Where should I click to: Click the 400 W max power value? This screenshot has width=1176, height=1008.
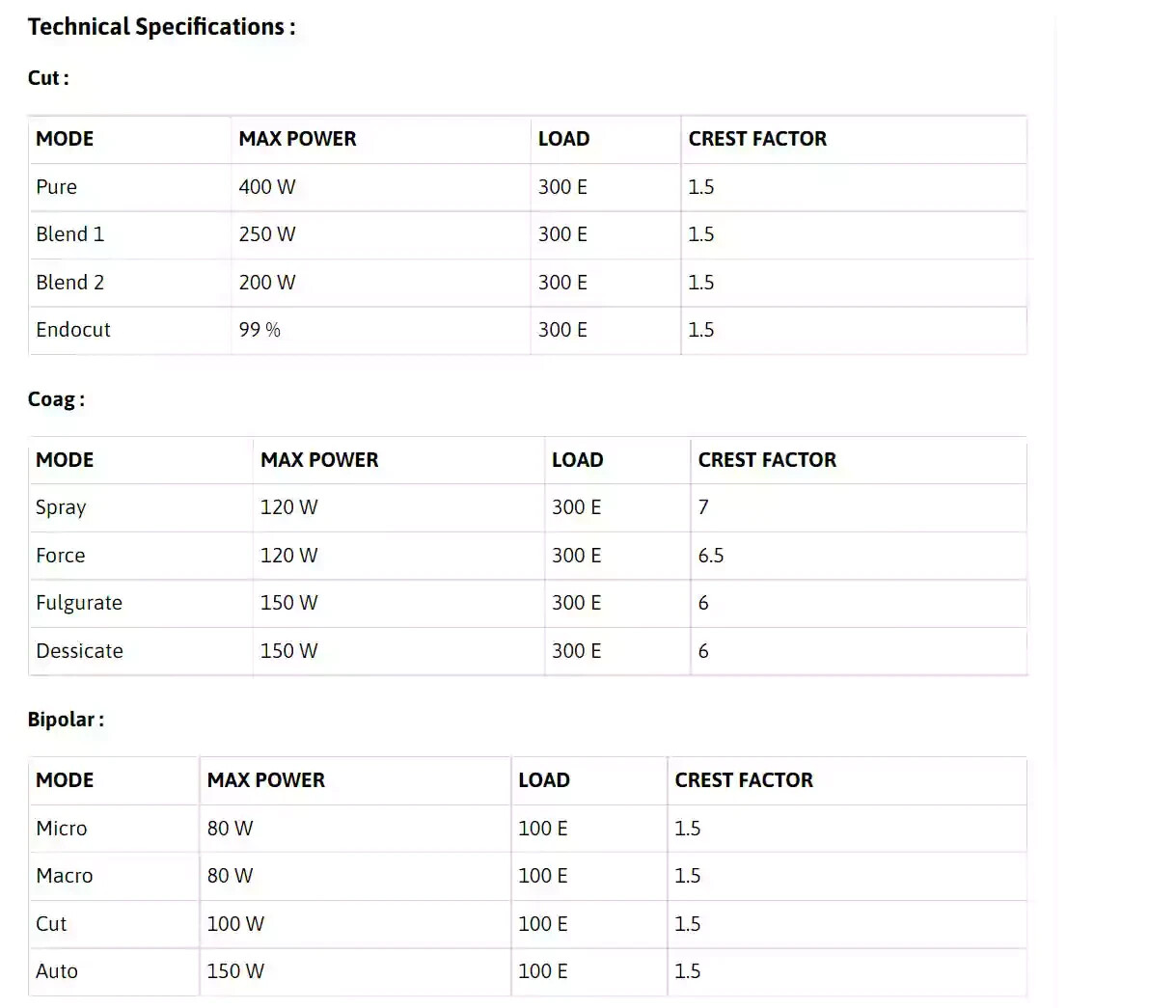click(x=267, y=187)
